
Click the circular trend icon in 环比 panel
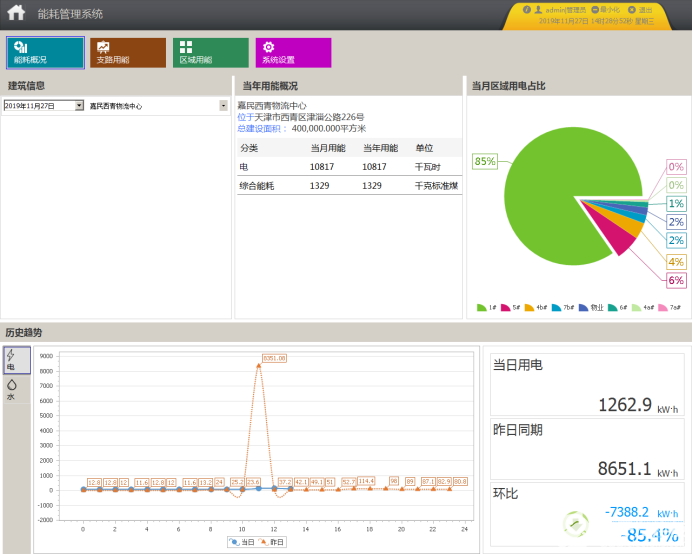click(x=576, y=524)
